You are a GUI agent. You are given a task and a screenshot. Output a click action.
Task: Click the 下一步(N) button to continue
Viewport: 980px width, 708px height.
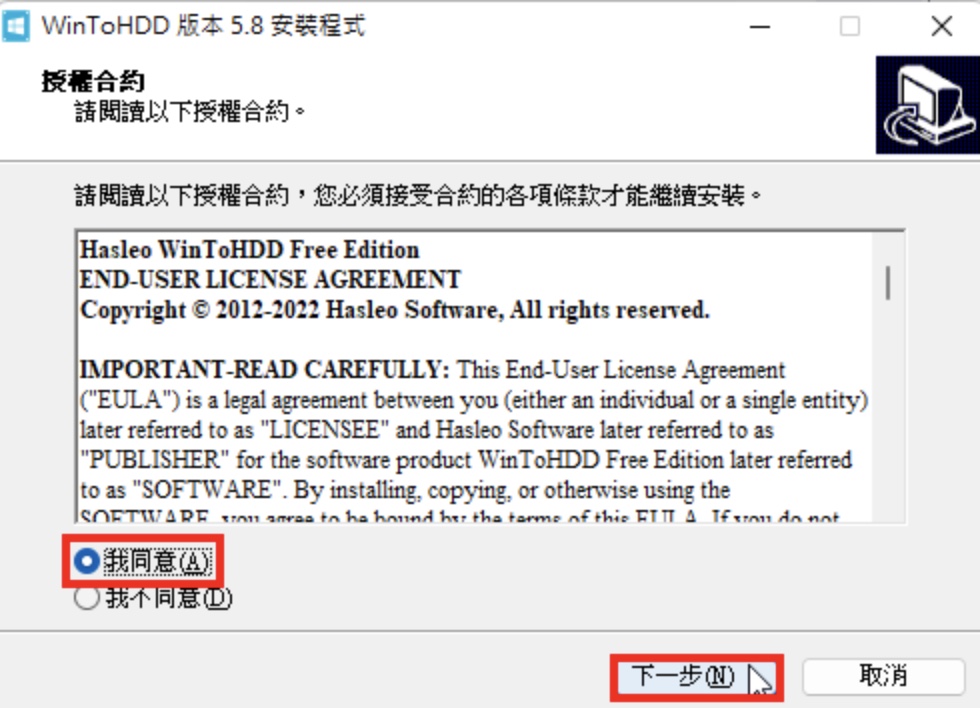696,677
